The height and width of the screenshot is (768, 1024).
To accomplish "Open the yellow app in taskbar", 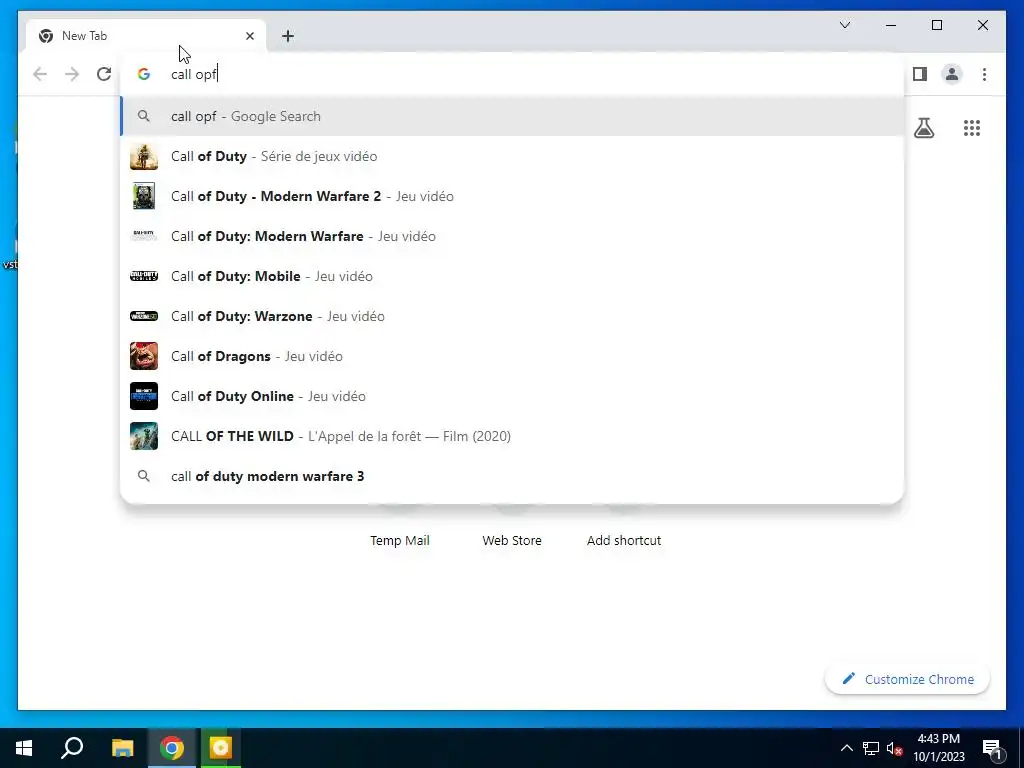I will 221,748.
